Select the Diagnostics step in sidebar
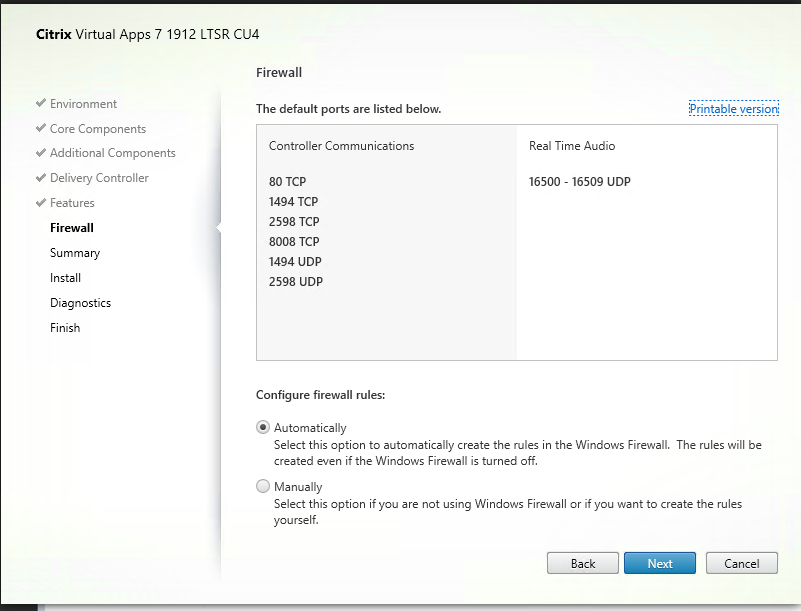This screenshot has width=801, height=611. coord(80,303)
